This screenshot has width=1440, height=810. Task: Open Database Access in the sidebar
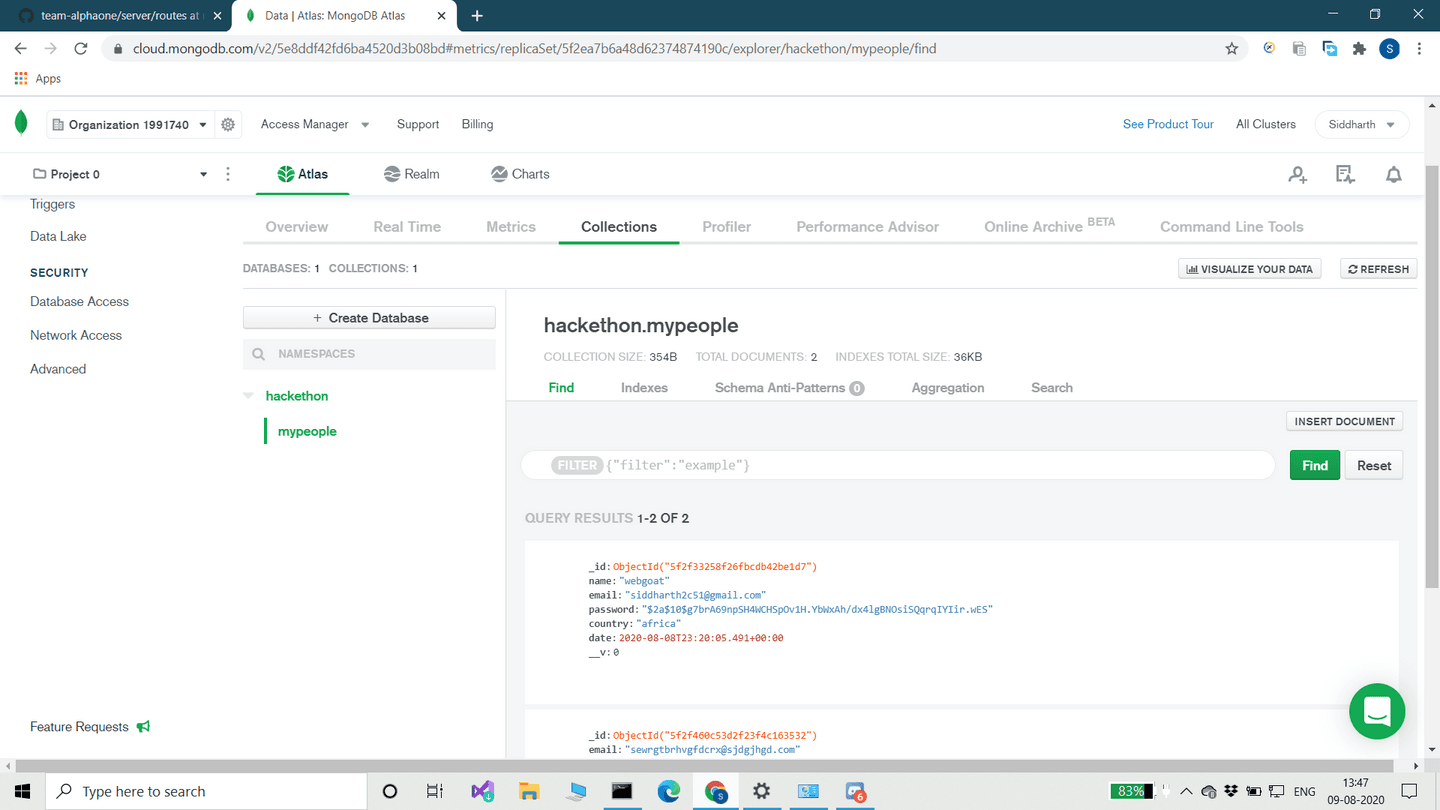79,301
